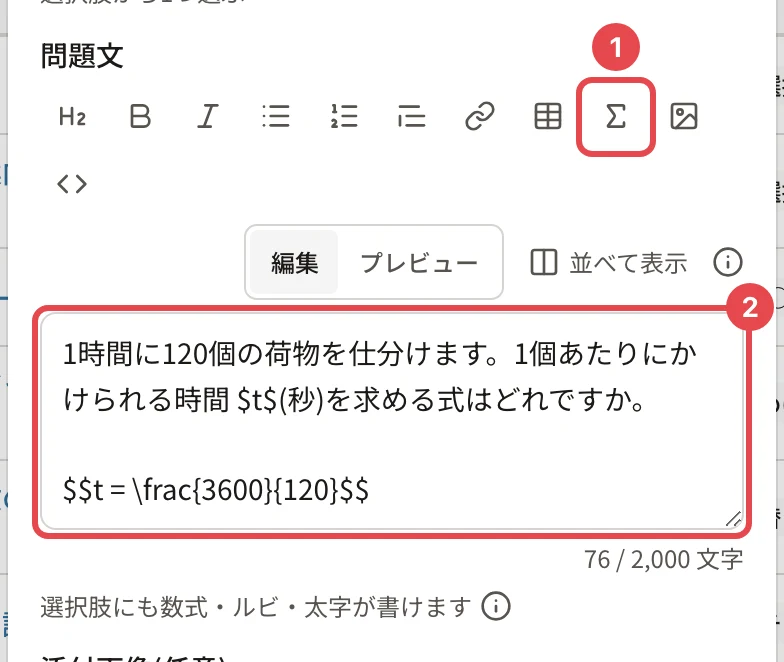Insert an H2 heading
The image size is (784, 662).
[x=72, y=116]
